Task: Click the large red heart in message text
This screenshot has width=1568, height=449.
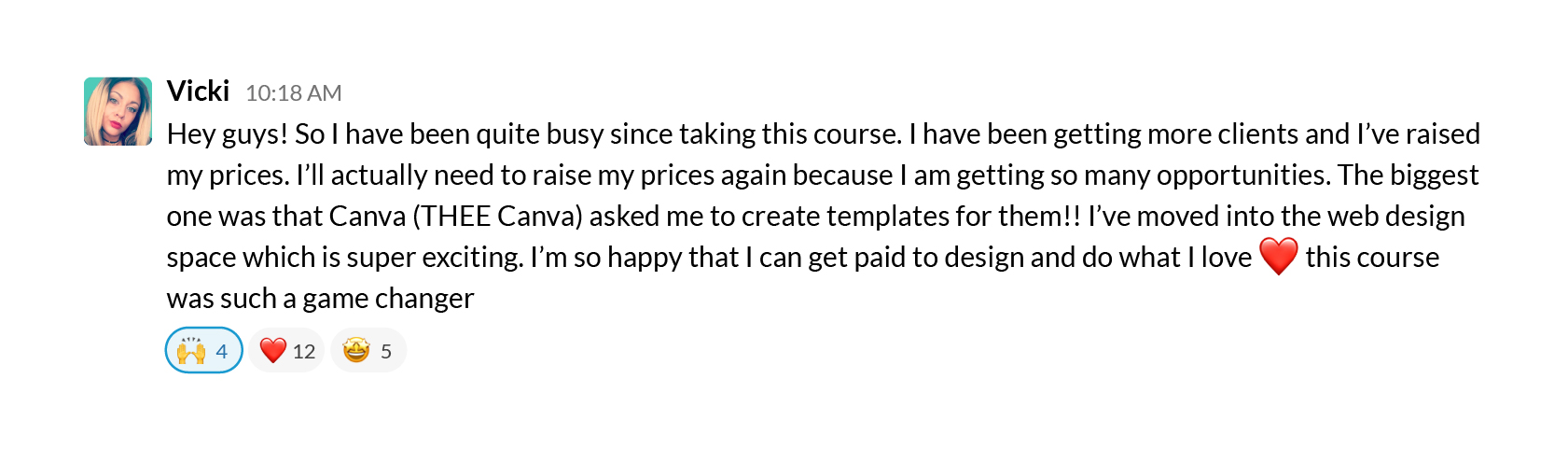Action: point(1278,257)
